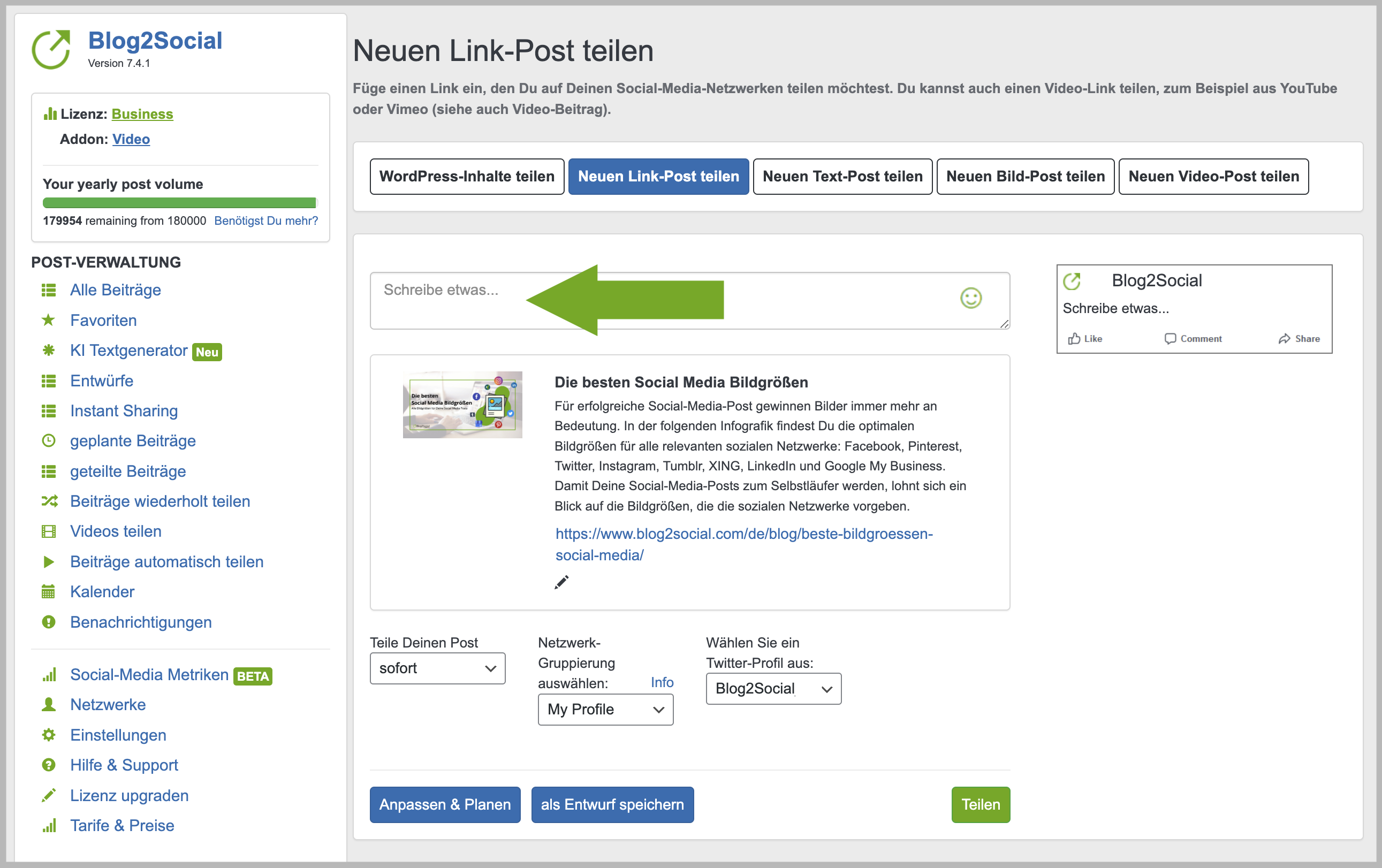Click the star icon beside Favoriten
The width and height of the screenshot is (1382, 868).
49,320
